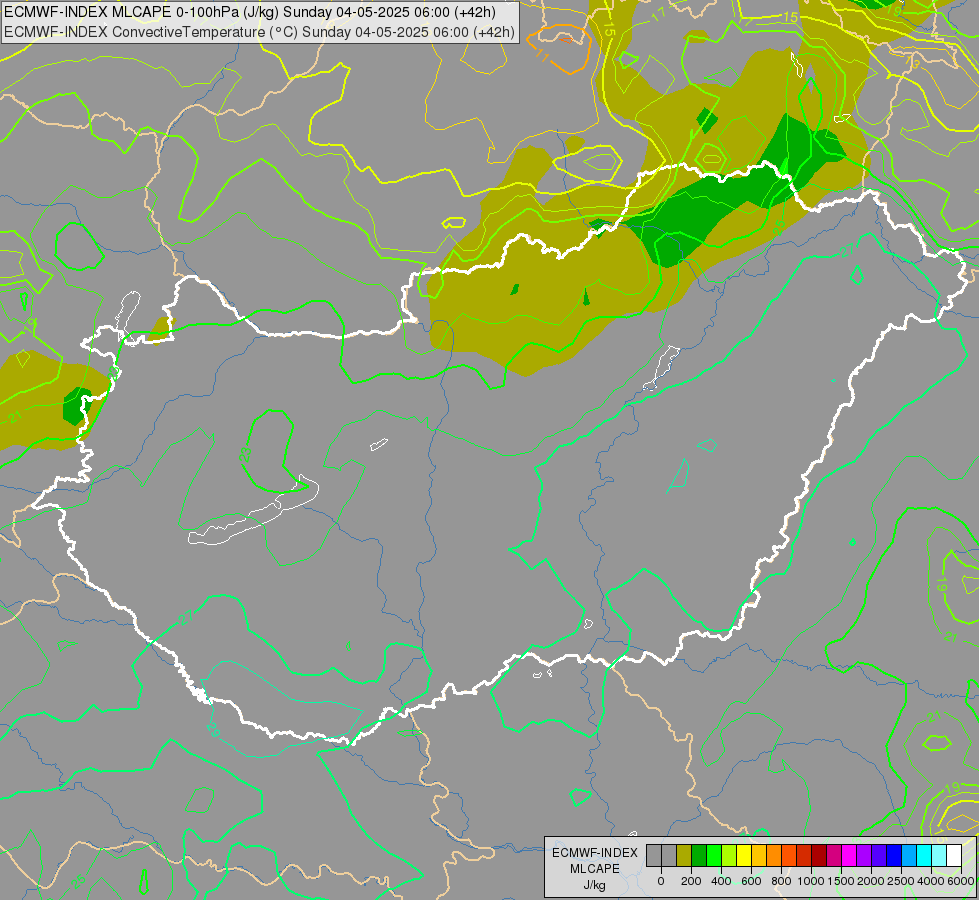Click the 1000 legend tick label
Screen dimensions: 979x900
pos(811,881)
